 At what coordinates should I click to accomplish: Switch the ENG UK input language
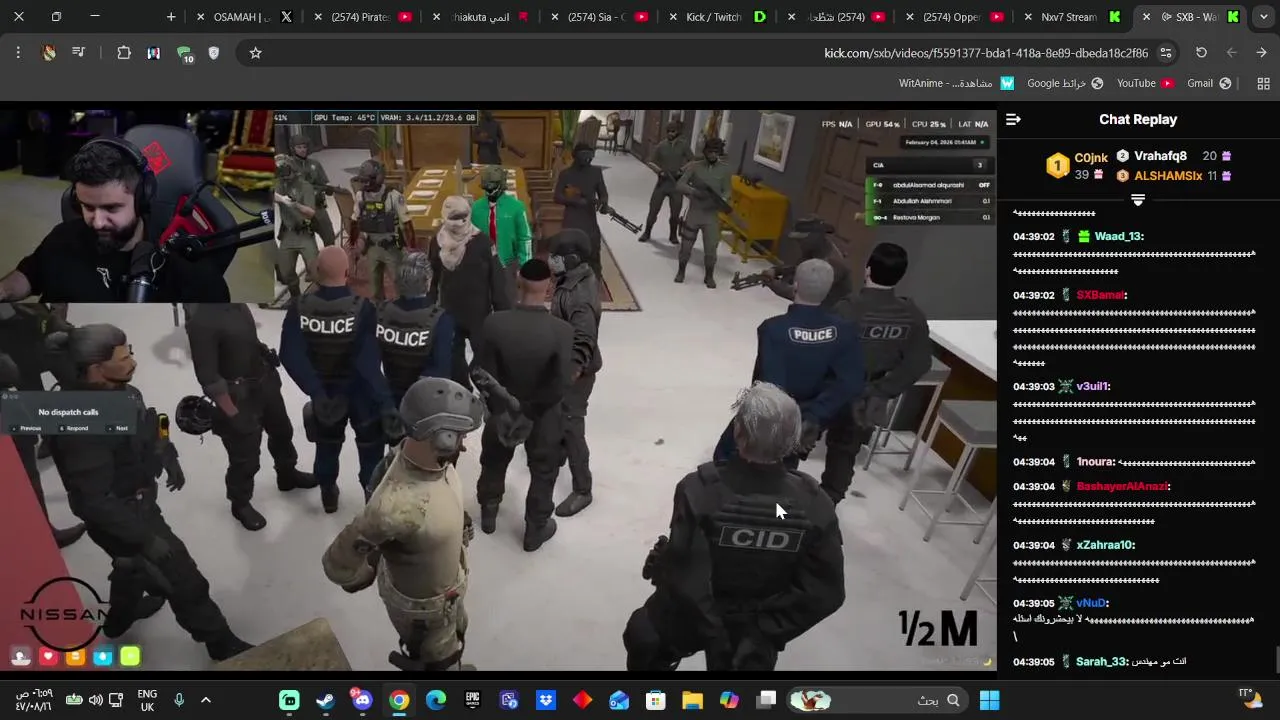click(x=147, y=700)
